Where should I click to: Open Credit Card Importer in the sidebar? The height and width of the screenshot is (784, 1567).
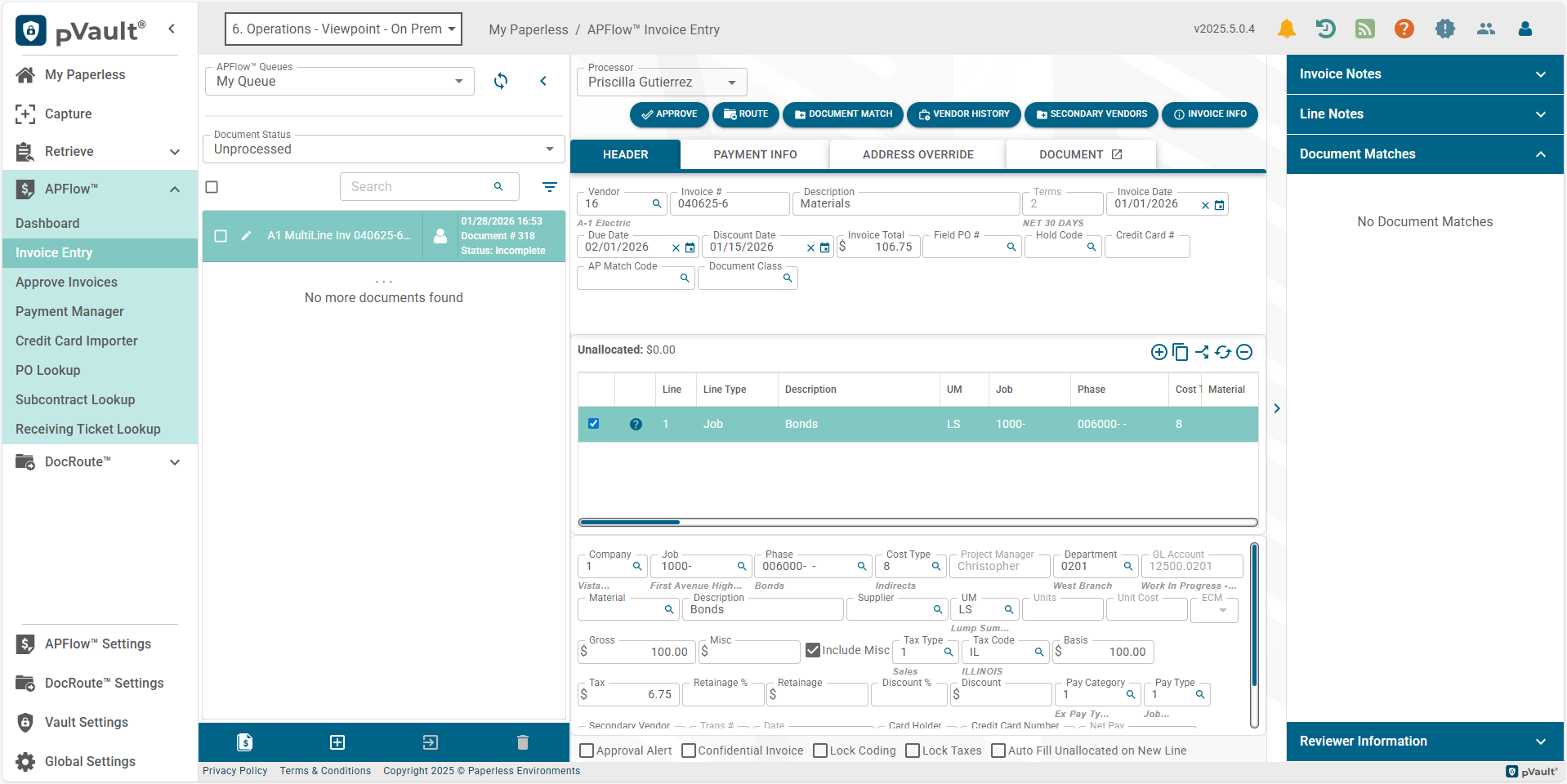click(100, 341)
